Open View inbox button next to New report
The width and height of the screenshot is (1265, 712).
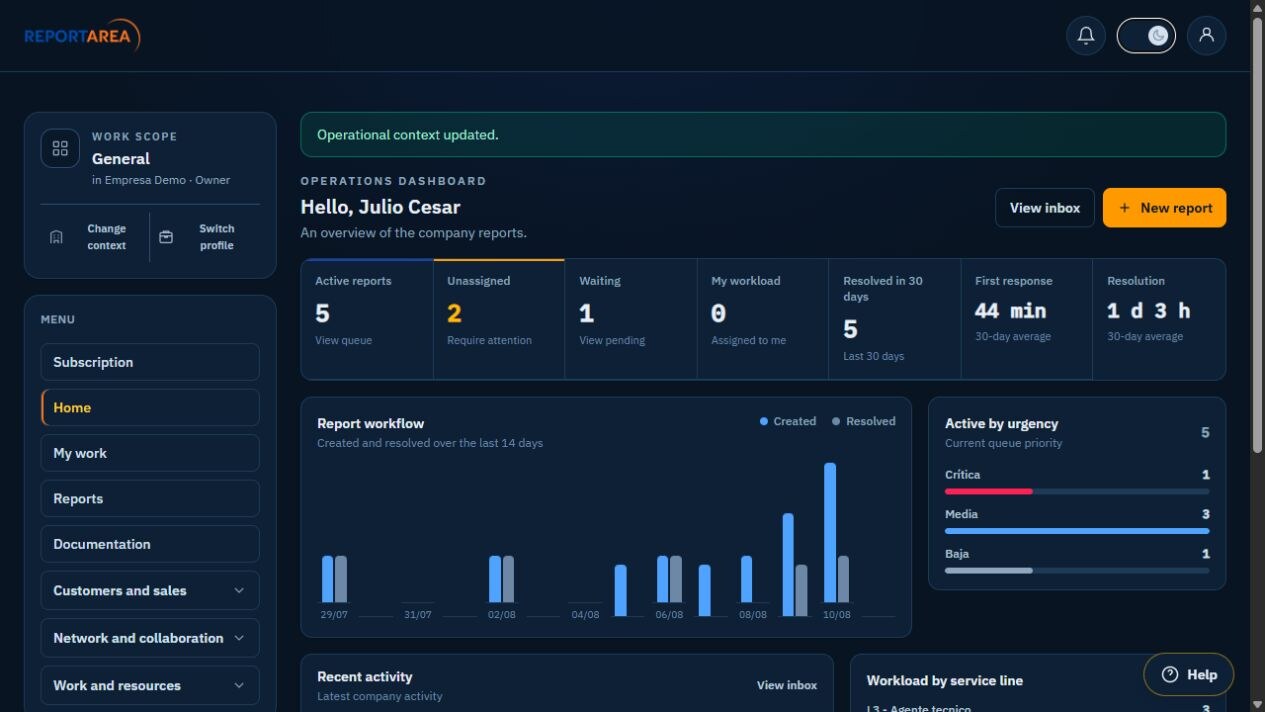(x=1044, y=208)
